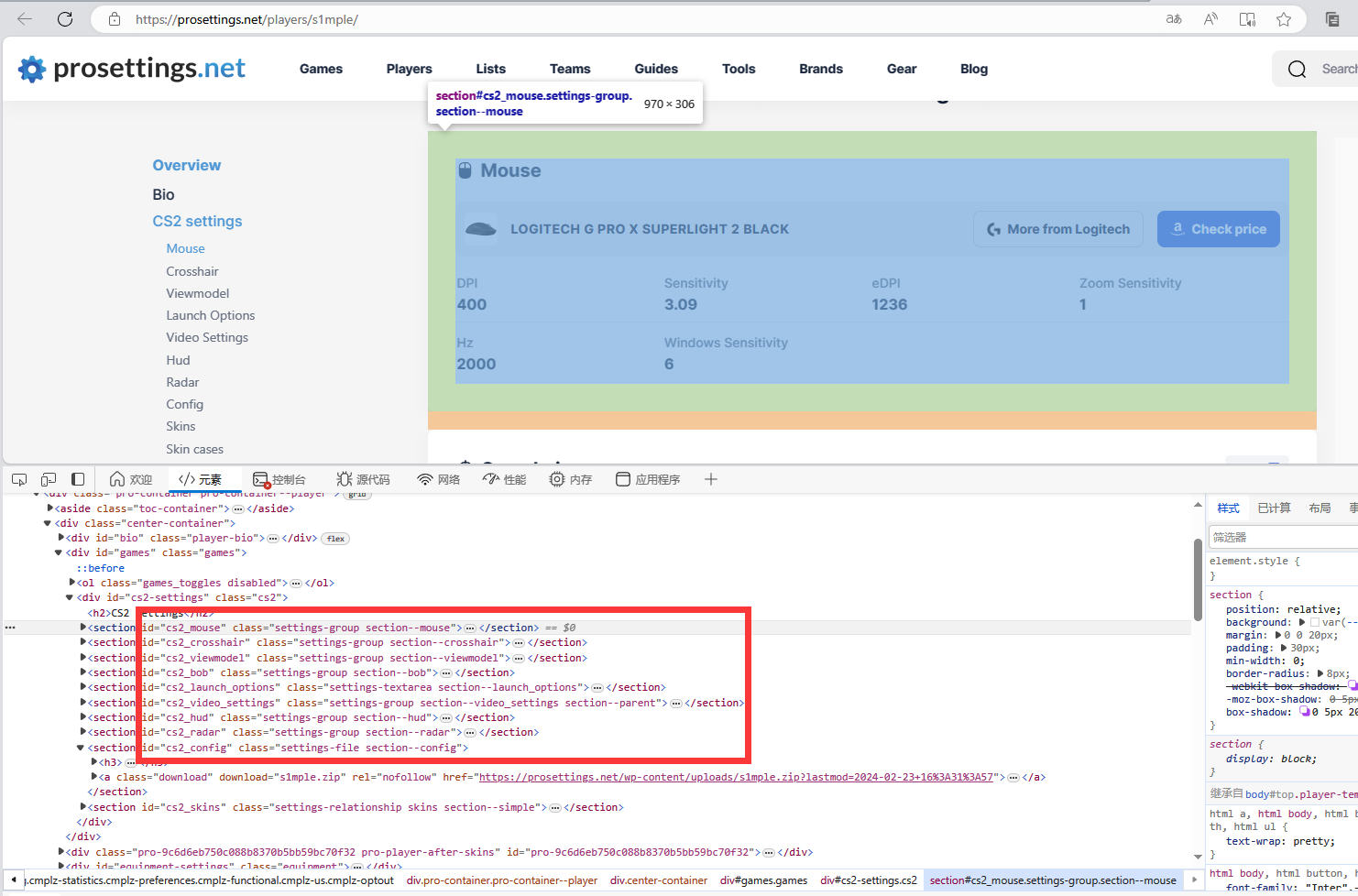Click the 筛选器 styles filter input

pyautogui.click(x=1283, y=538)
